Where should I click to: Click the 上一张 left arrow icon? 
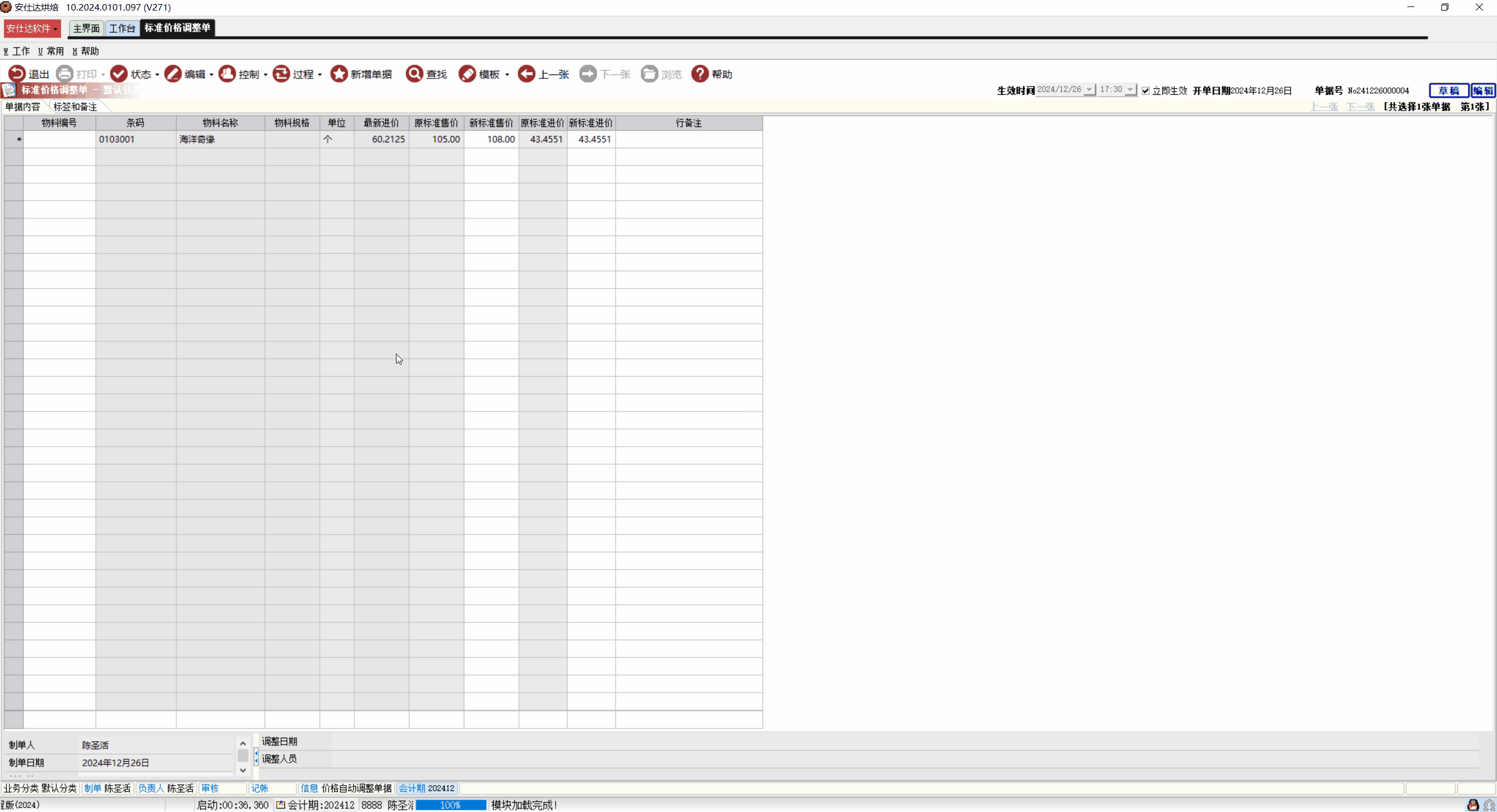coord(527,74)
